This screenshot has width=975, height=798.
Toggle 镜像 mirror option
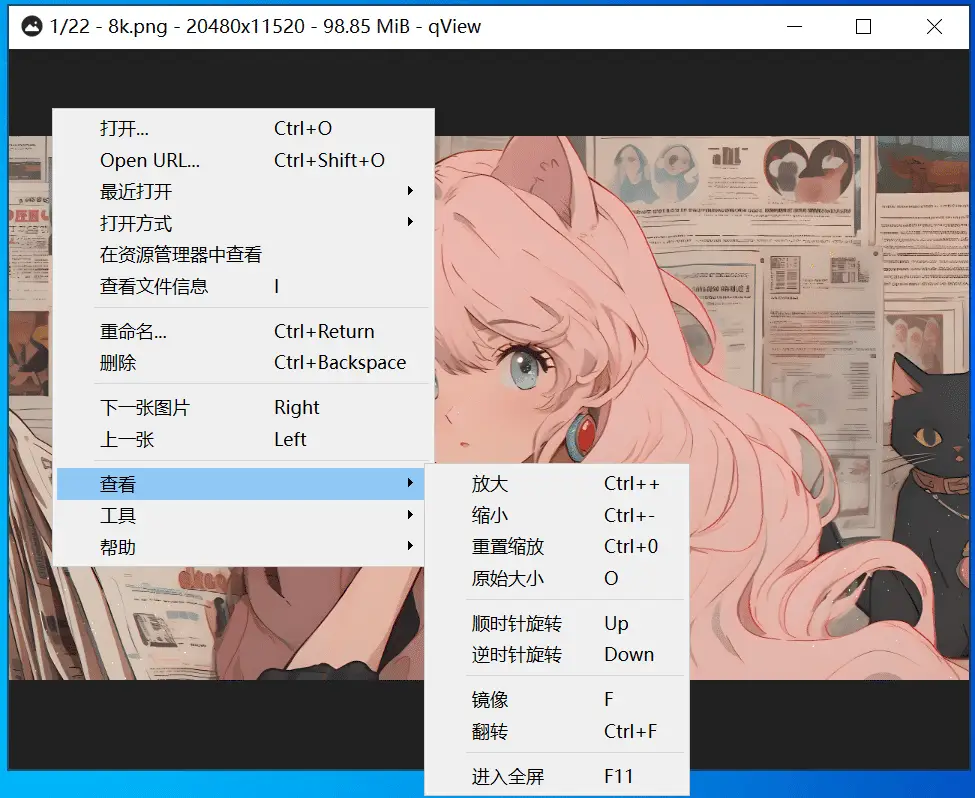(x=490, y=700)
